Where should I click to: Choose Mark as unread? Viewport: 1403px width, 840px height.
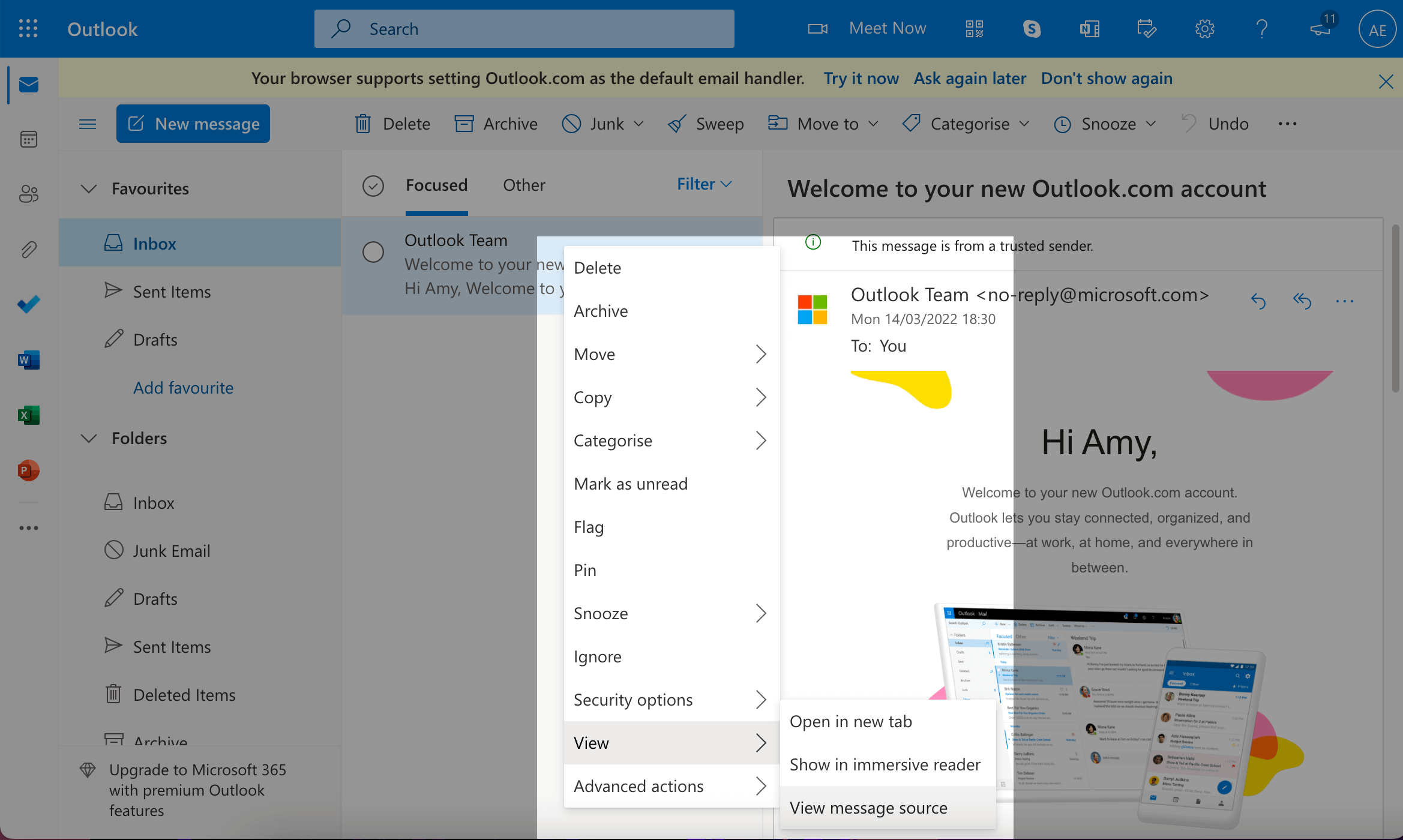(x=671, y=484)
